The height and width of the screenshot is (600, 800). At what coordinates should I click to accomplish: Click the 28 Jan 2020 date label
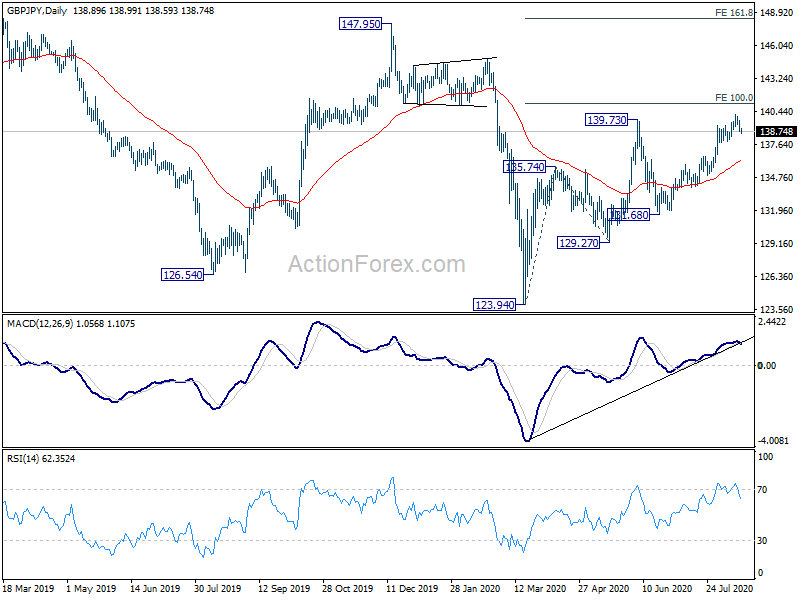pyautogui.click(x=475, y=588)
